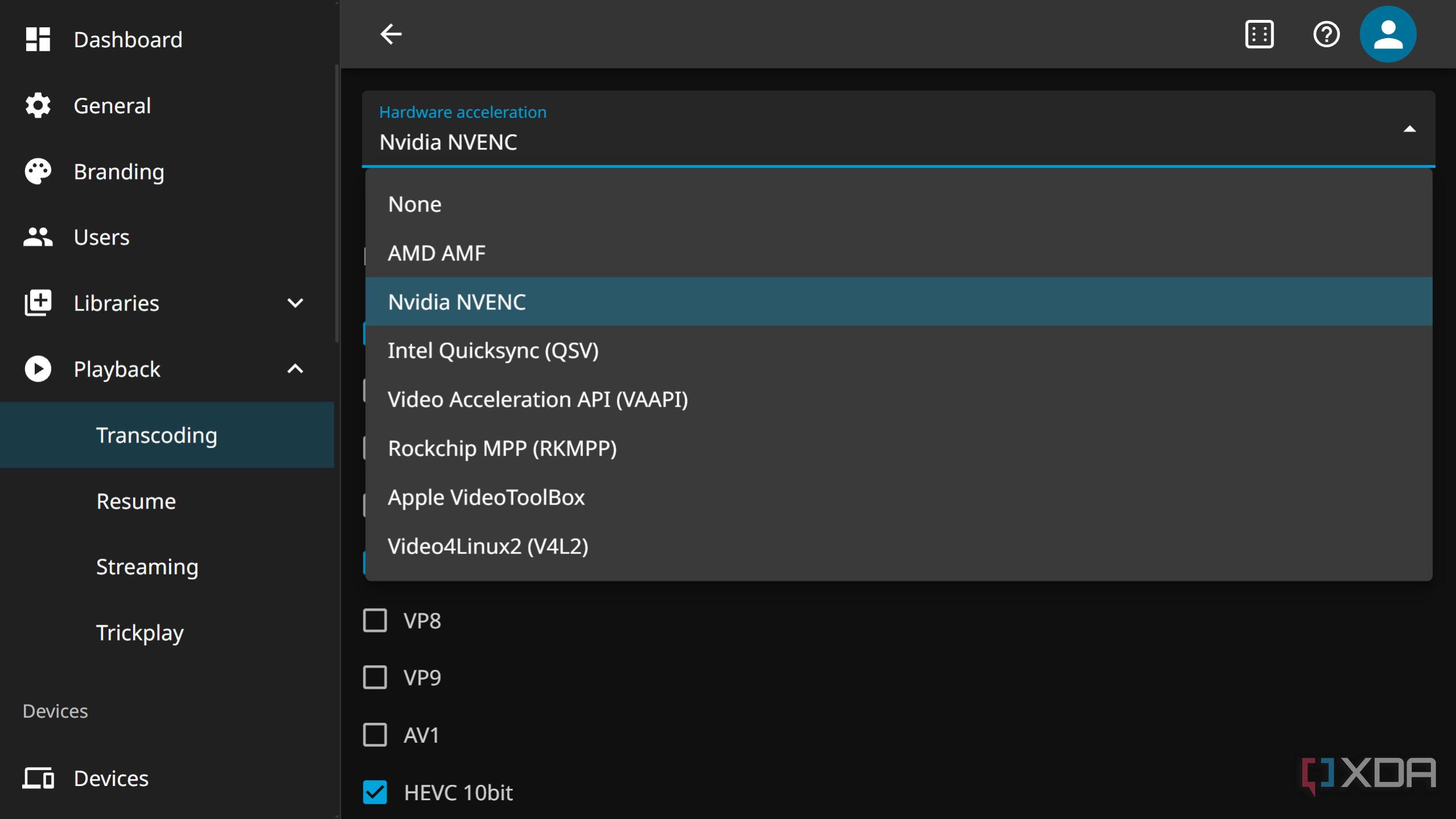This screenshot has width=1456, height=819.
Task: Open the keyboard shortcuts grid icon
Action: point(1259,34)
